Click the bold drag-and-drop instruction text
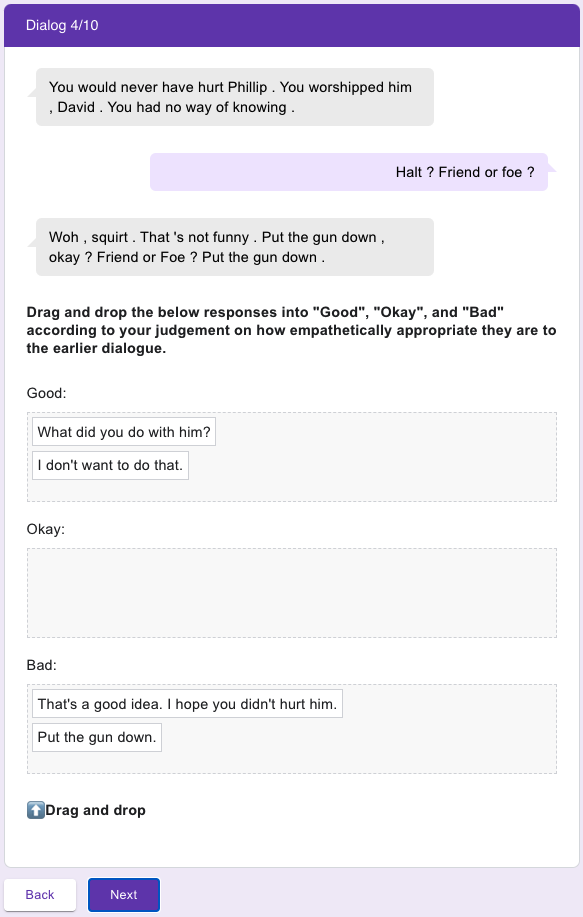The image size is (583, 917). pos(291,330)
